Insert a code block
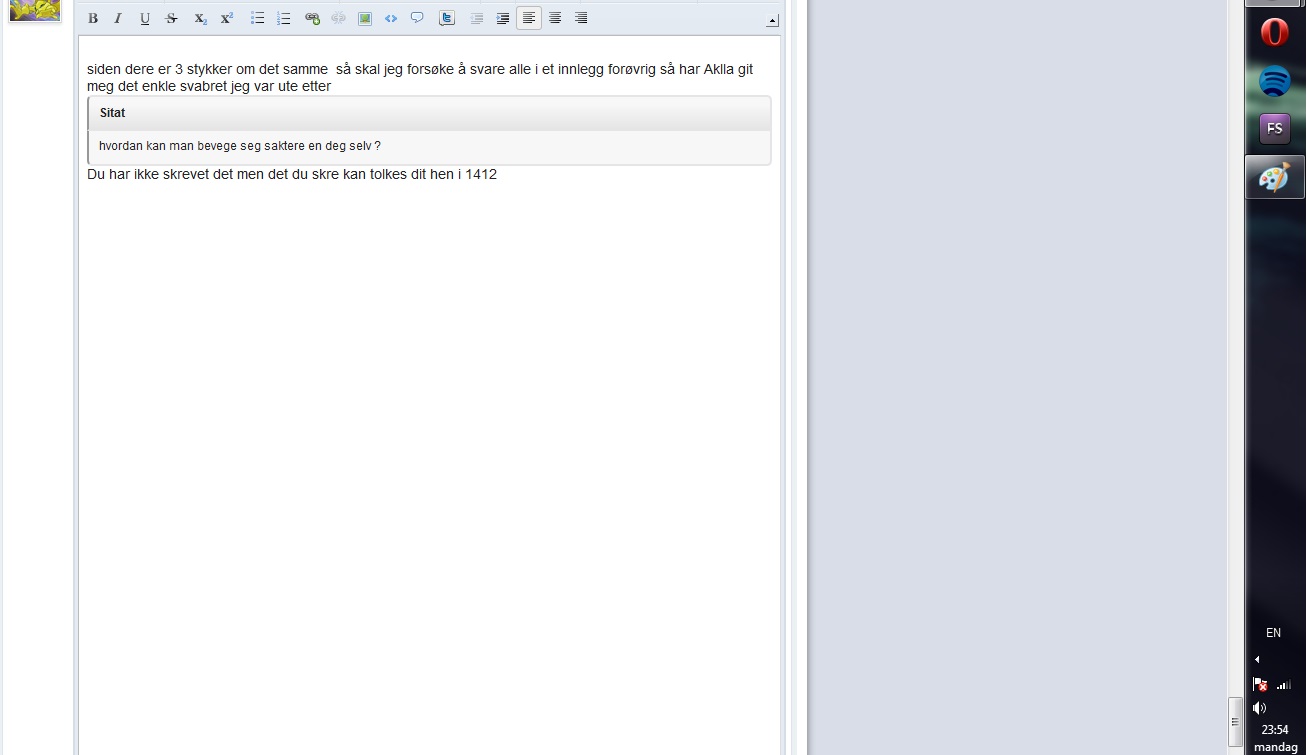 click(x=391, y=19)
